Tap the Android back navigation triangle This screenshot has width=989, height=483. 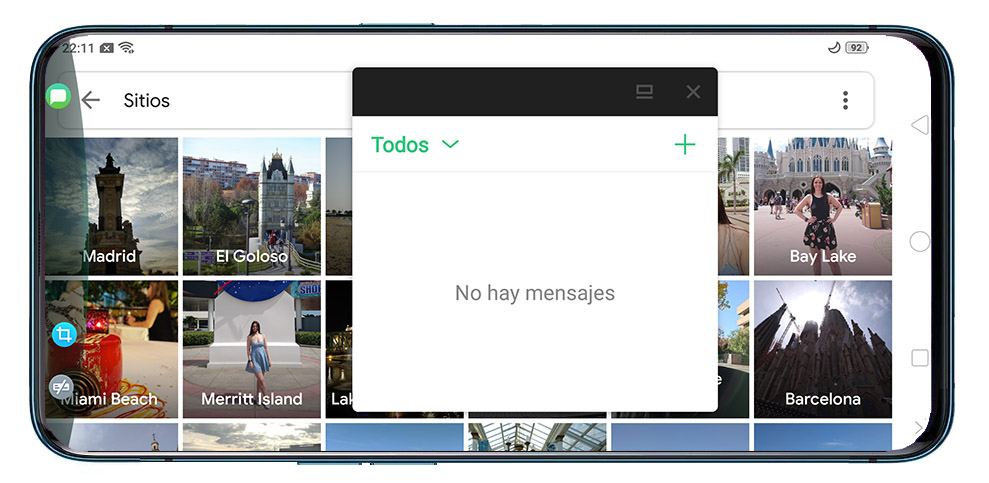[x=920, y=124]
